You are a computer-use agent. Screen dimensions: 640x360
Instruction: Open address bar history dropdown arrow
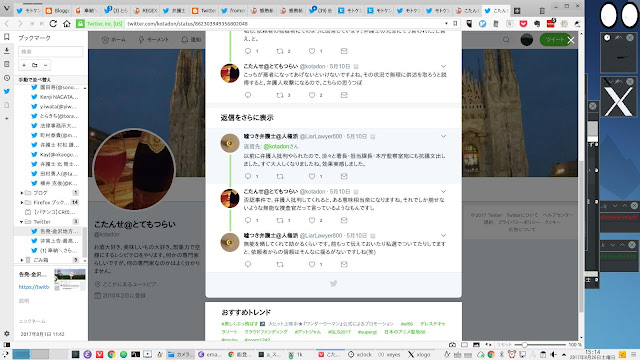click(x=446, y=24)
